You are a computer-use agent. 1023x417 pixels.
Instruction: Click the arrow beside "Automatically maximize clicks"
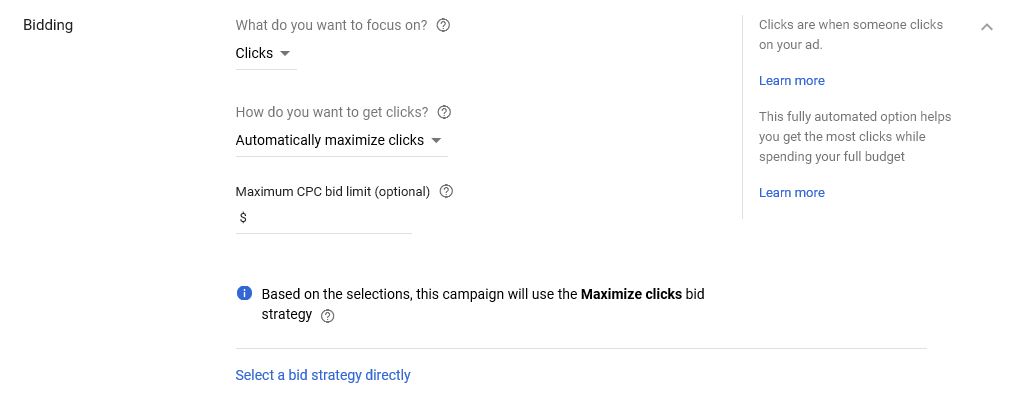(436, 140)
